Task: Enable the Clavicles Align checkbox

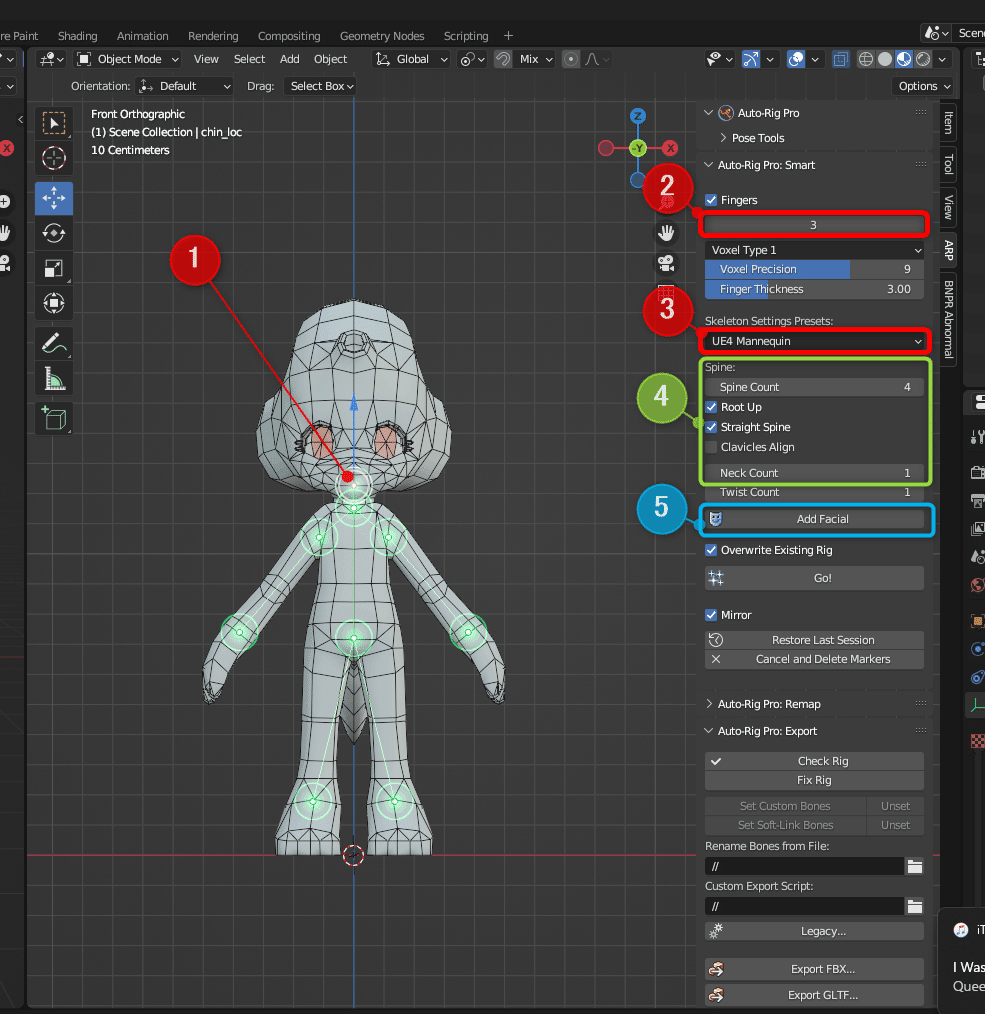Action: [711, 447]
